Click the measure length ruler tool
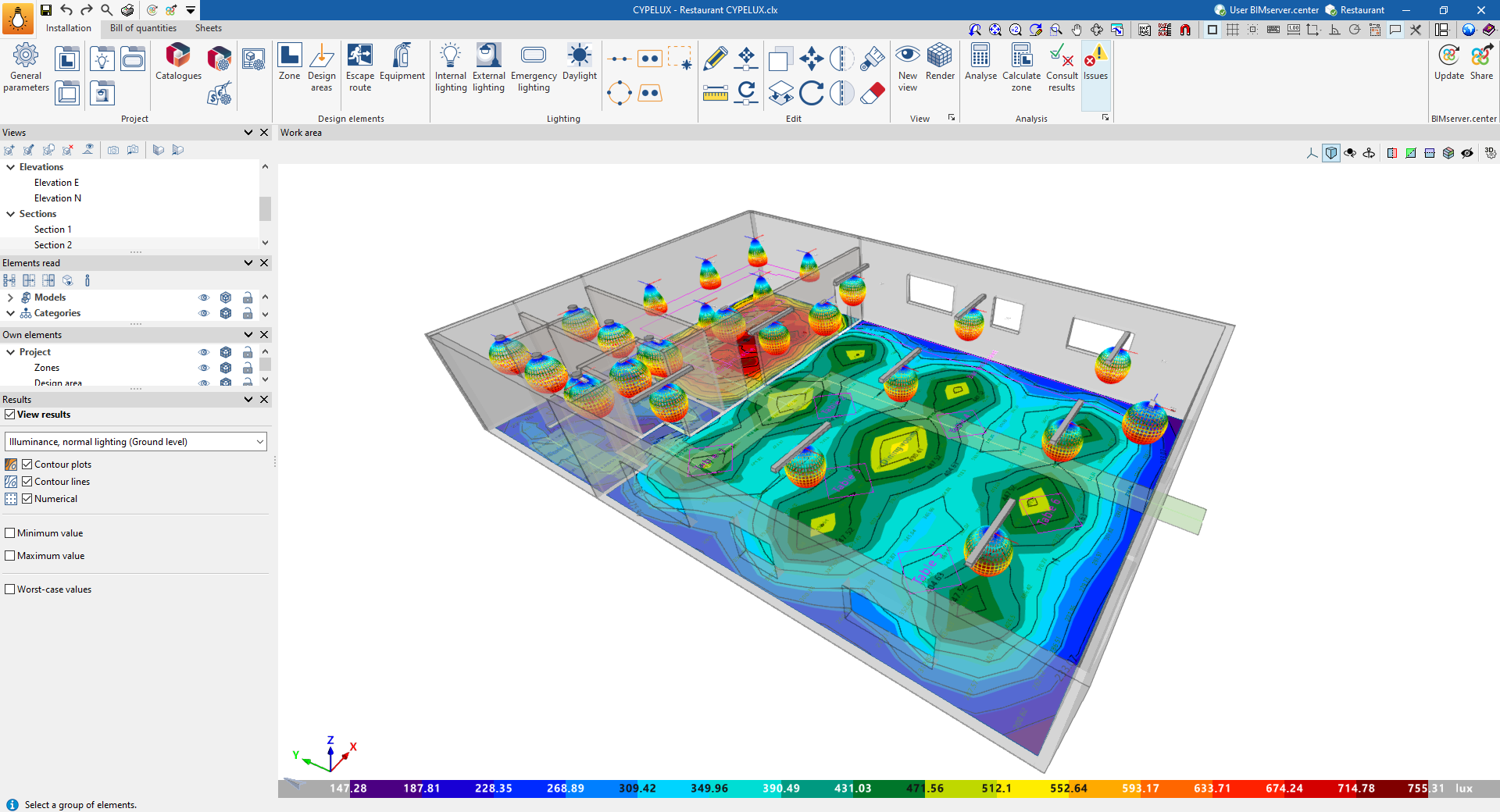Screen dimensions: 1500x812 tap(715, 93)
